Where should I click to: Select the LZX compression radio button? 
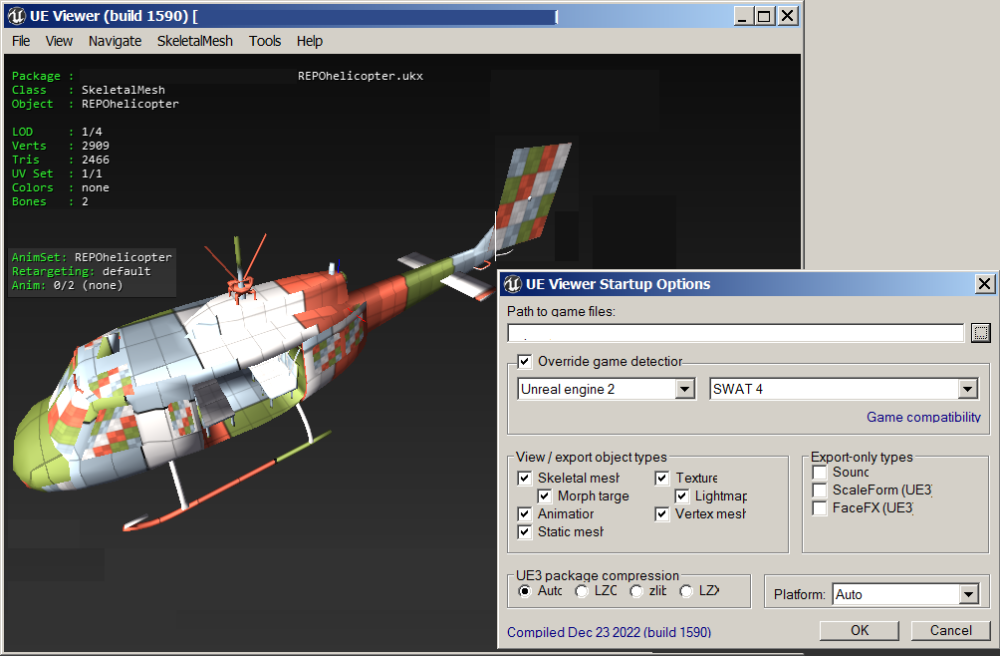click(686, 591)
